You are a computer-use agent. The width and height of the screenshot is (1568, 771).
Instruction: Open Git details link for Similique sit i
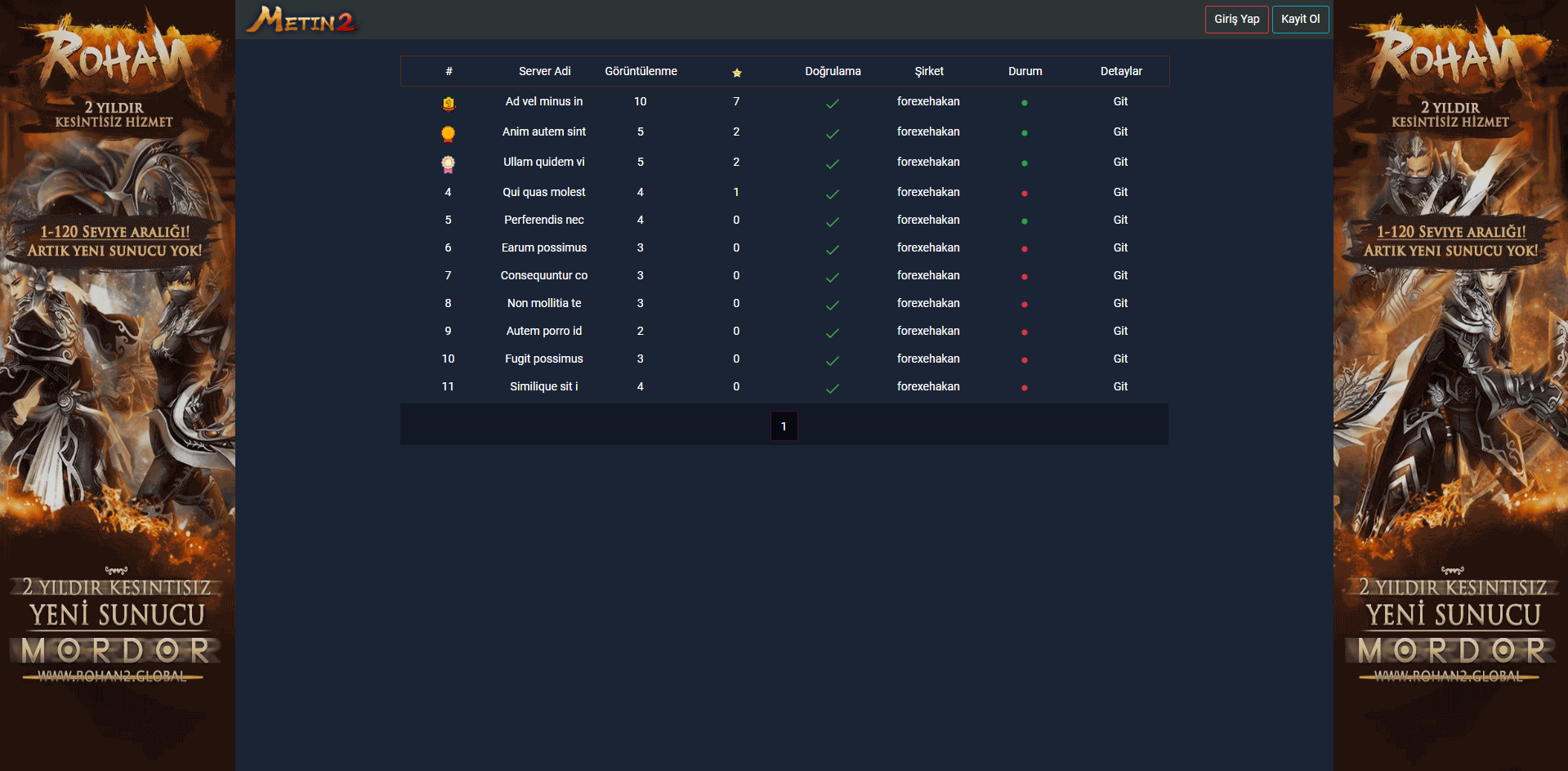pos(1120,386)
